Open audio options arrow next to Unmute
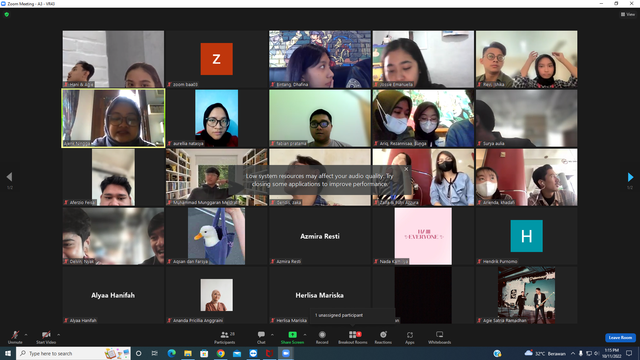 [26, 335]
